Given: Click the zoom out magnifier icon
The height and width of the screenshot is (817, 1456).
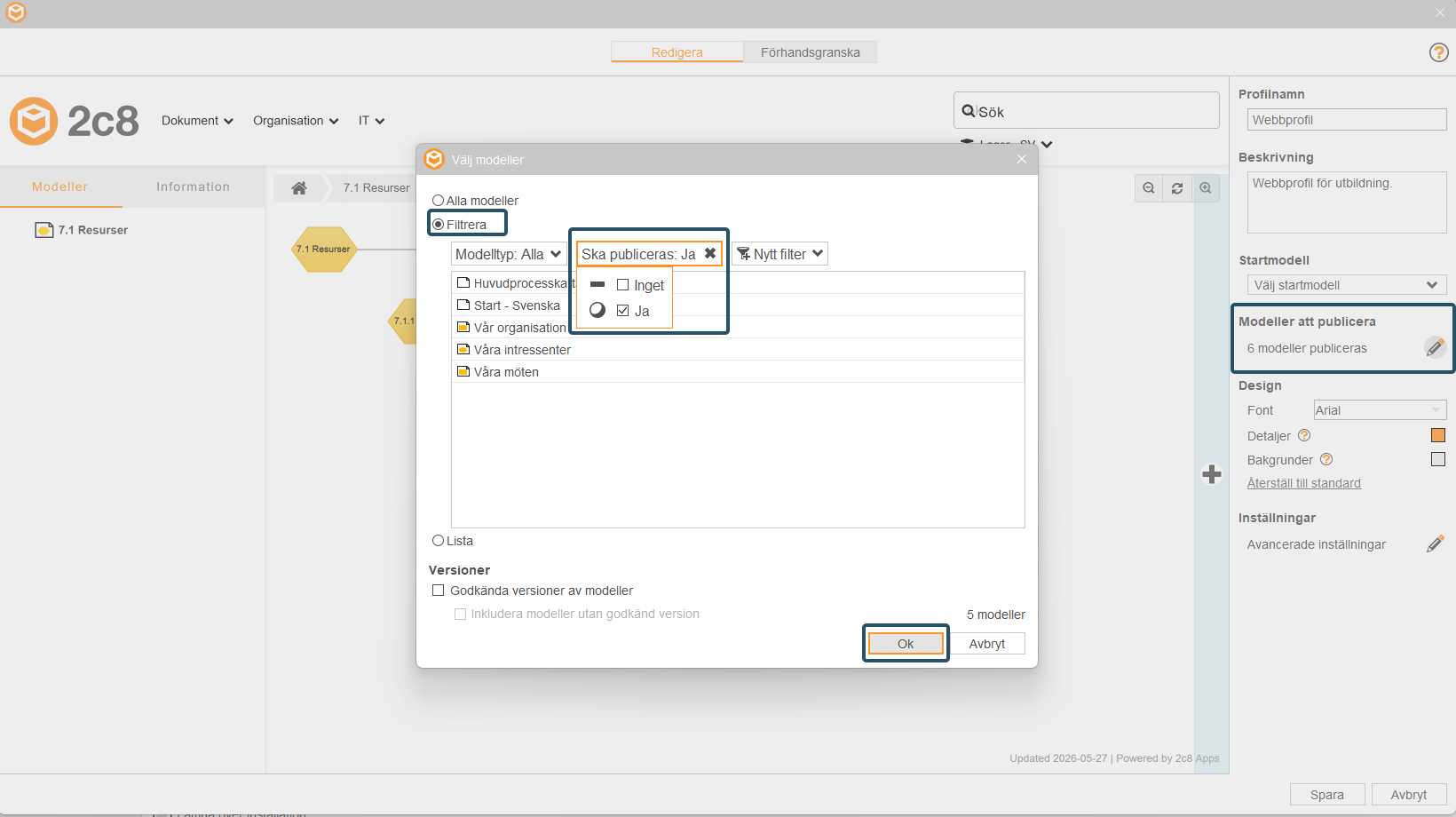Looking at the screenshot, I should tap(1149, 188).
